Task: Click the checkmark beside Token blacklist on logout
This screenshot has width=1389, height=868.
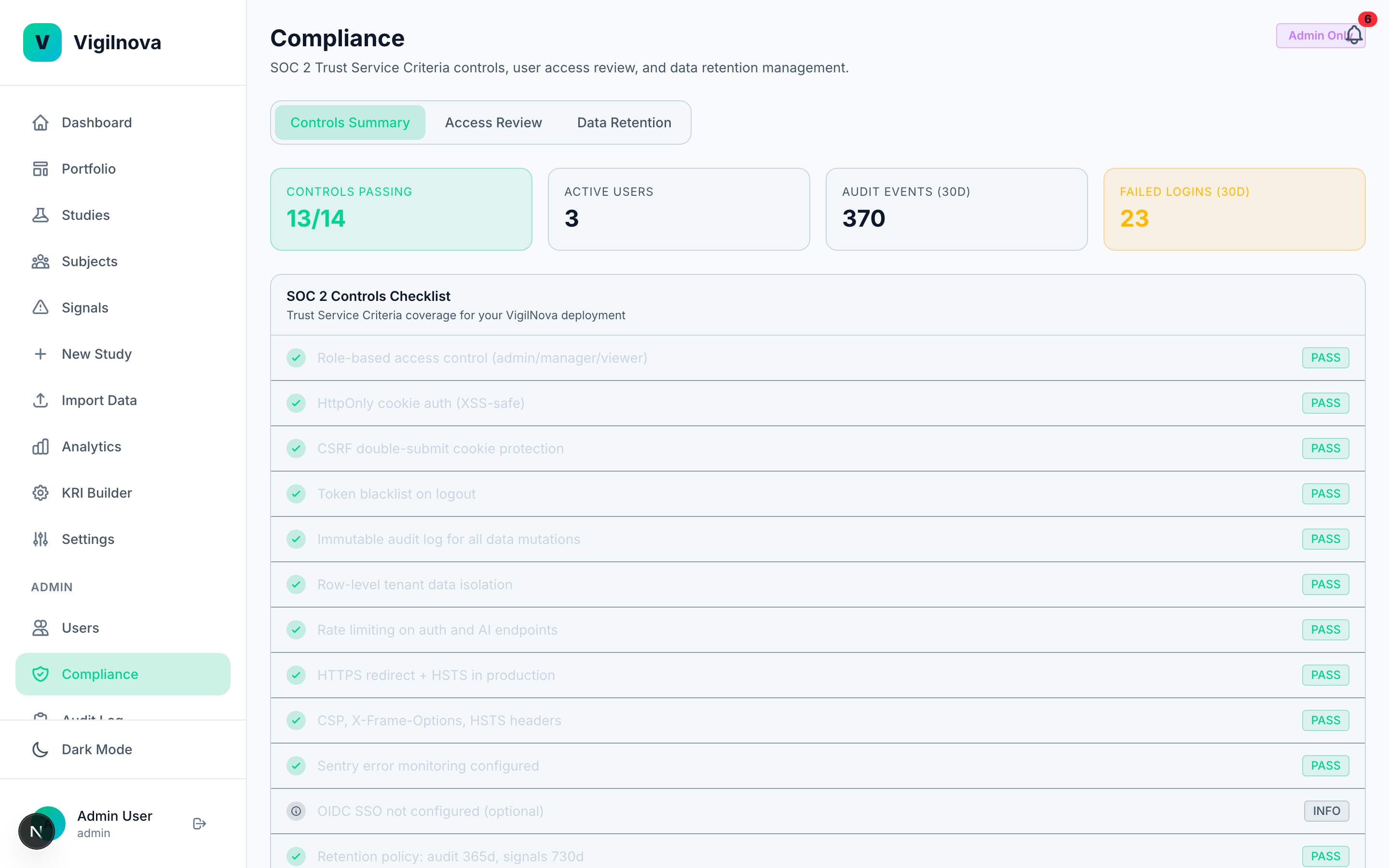Action: (296, 493)
